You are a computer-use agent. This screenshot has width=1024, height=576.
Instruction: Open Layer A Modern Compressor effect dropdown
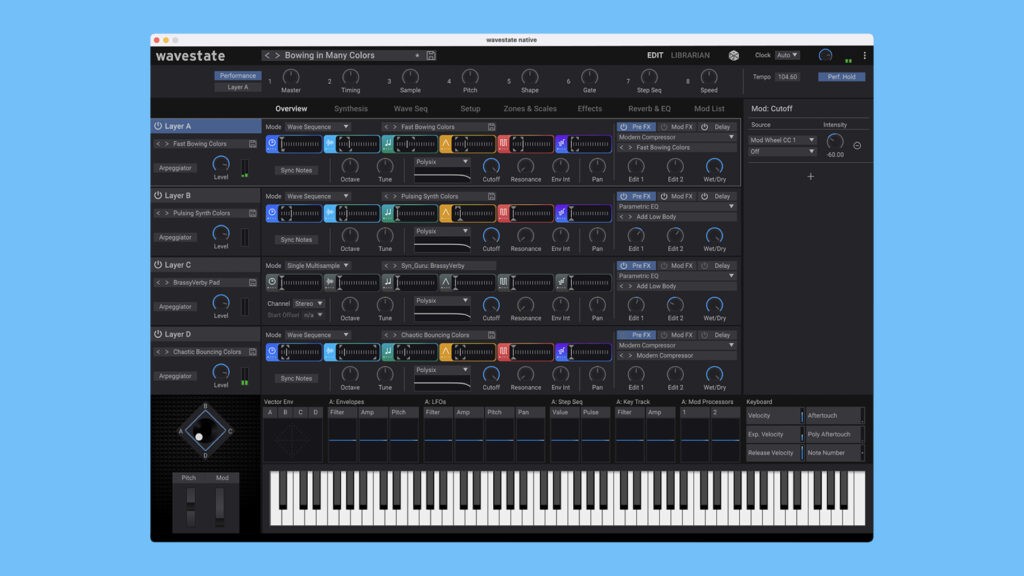click(x=677, y=137)
